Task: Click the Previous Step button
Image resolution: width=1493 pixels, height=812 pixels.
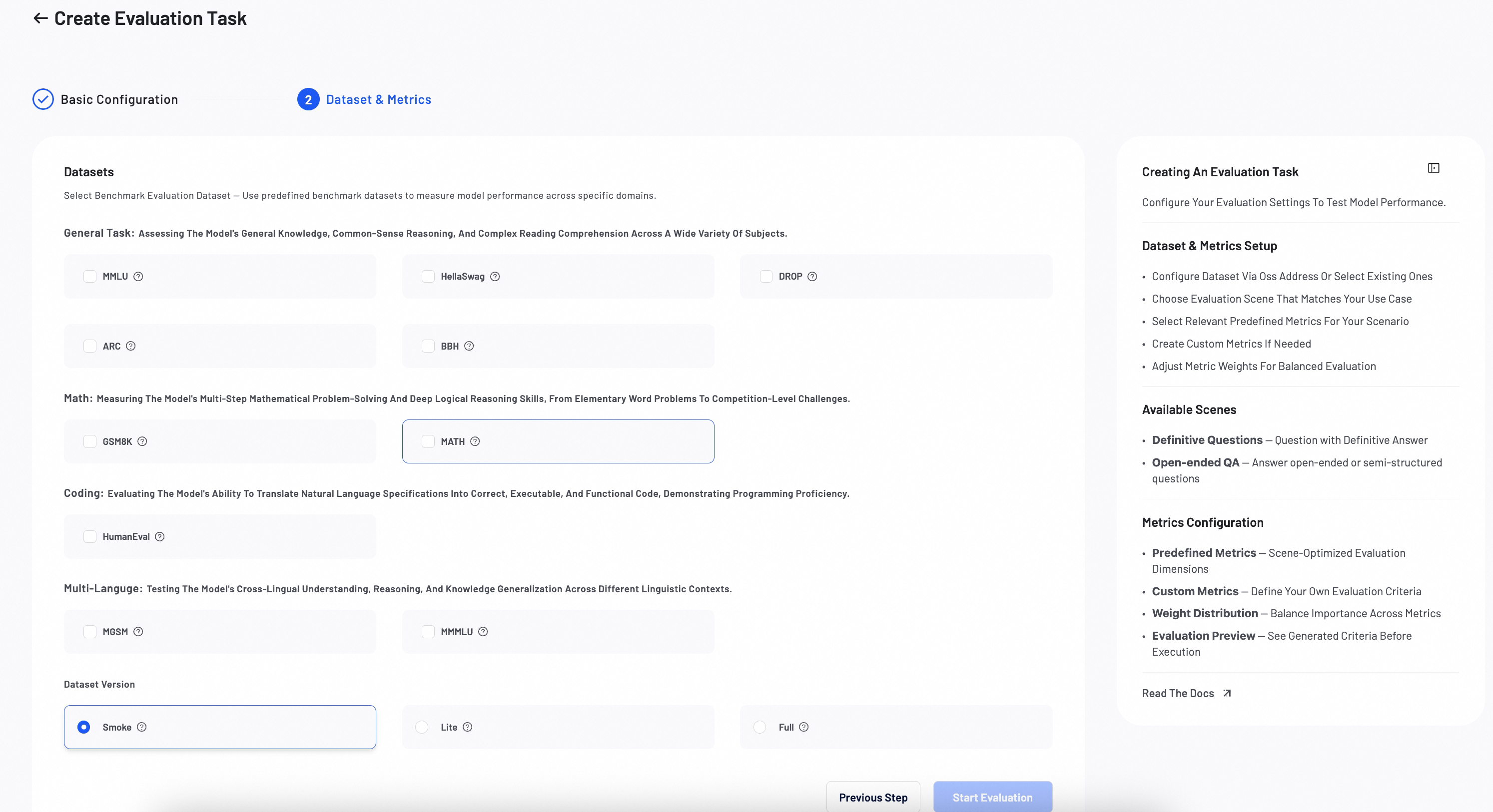Action: coord(873,797)
